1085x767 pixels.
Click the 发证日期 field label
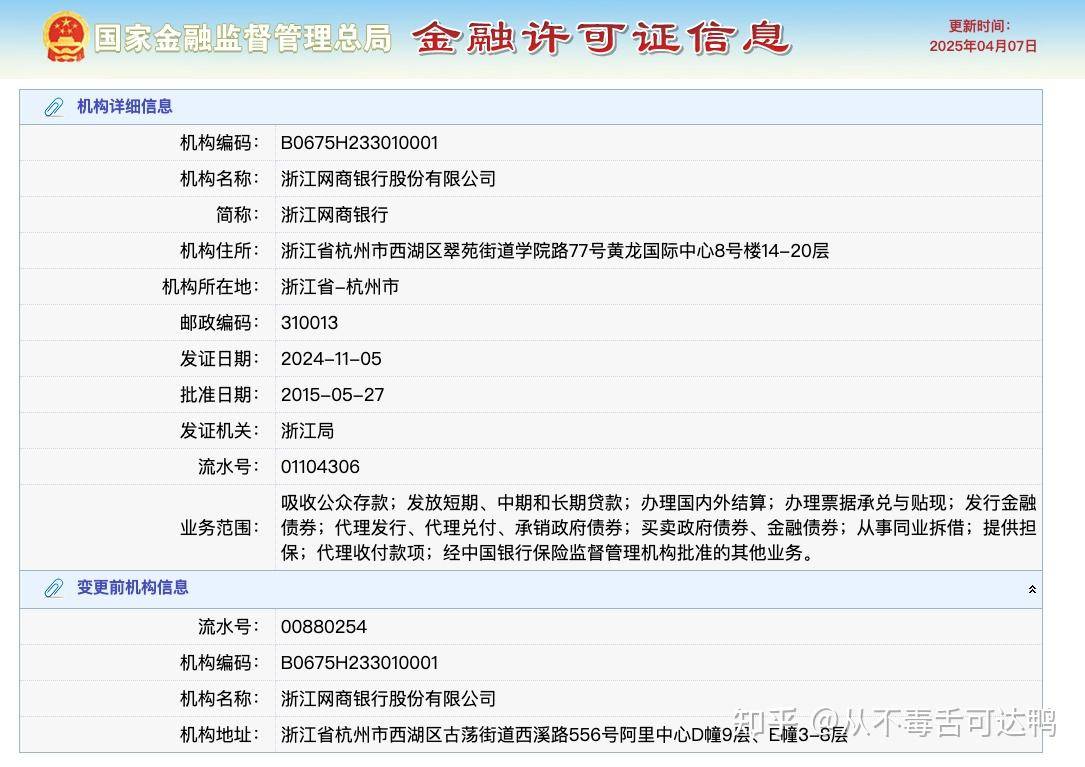pos(219,359)
